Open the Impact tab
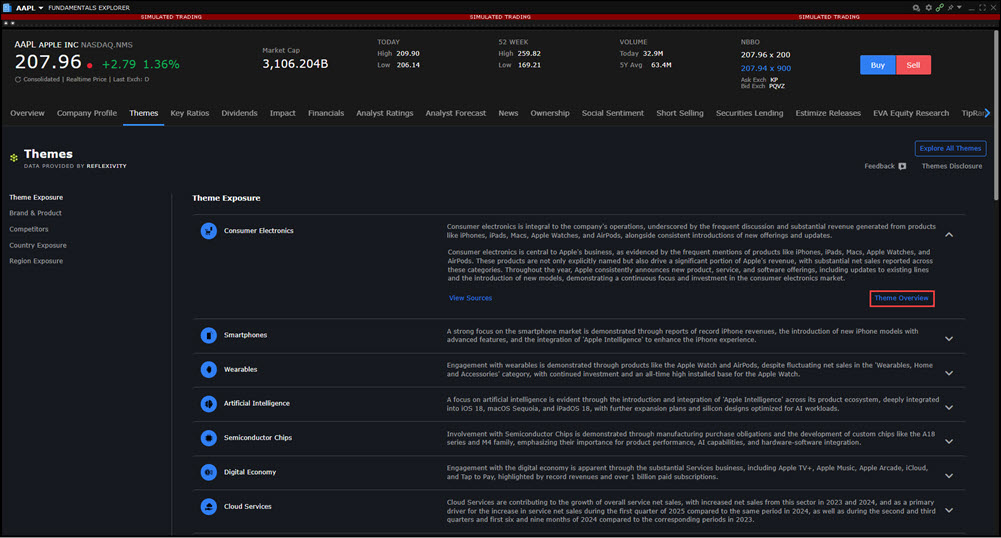The width and height of the screenshot is (1001, 538). click(282, 113)
